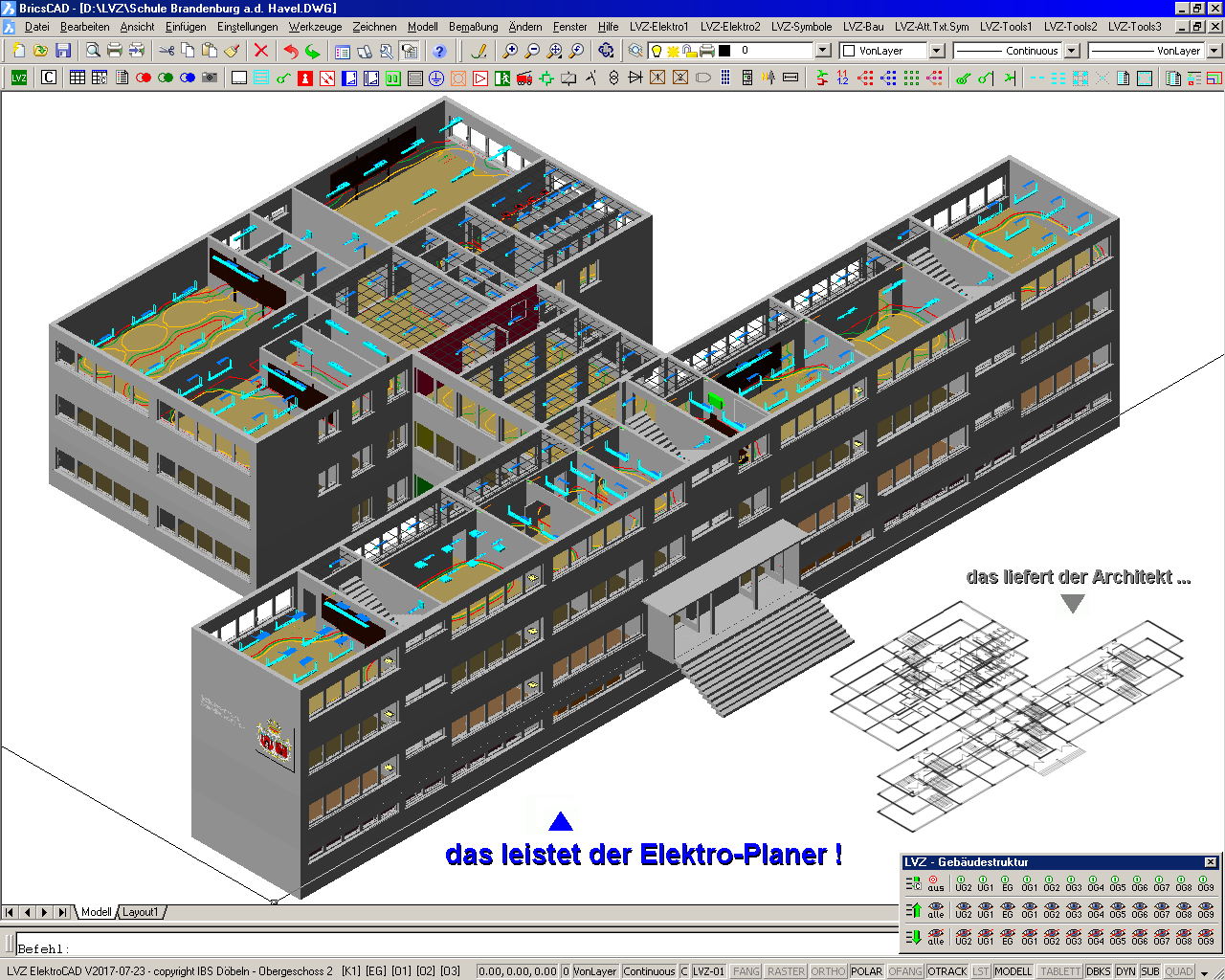This screenshot has width=1225, height=980.
Task: Click the LVZ-01 text style status field
Action: click(x=708, y=971)
